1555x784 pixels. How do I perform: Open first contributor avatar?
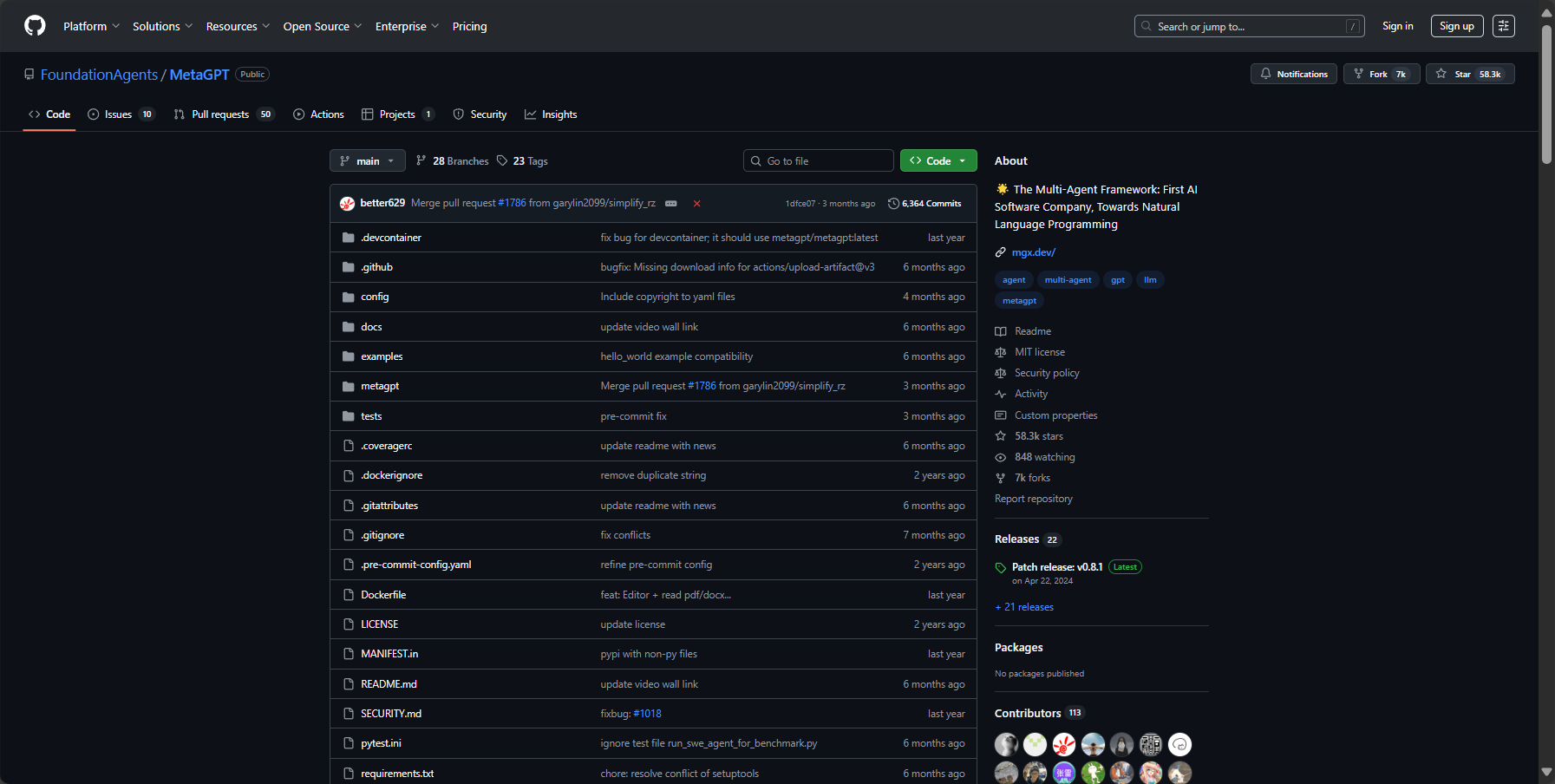[x=1006, y=744]
